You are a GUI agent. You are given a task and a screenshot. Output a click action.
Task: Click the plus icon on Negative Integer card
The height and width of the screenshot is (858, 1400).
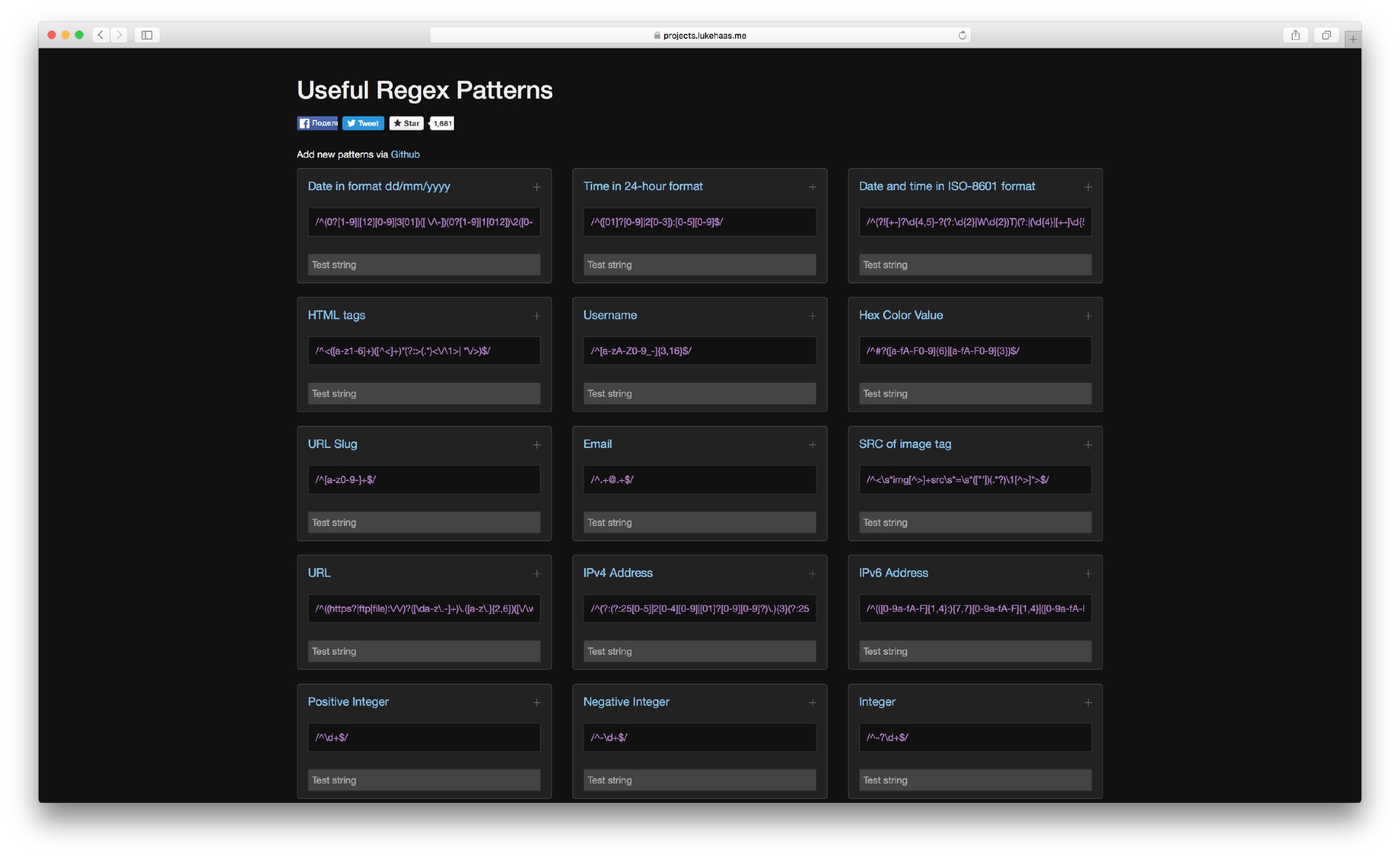(x=812, y=703)
